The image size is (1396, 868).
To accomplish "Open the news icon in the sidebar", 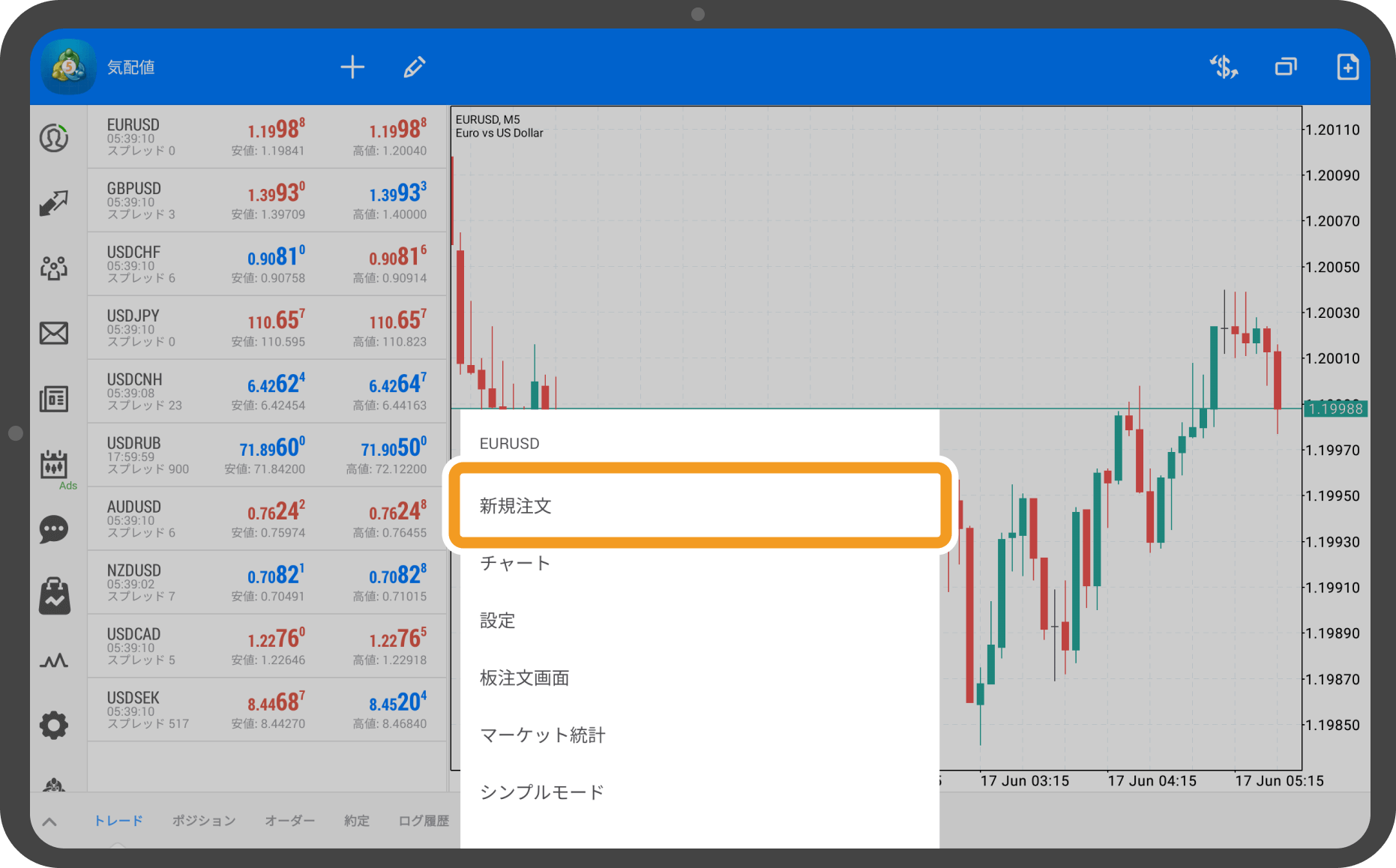I will 54,398.
